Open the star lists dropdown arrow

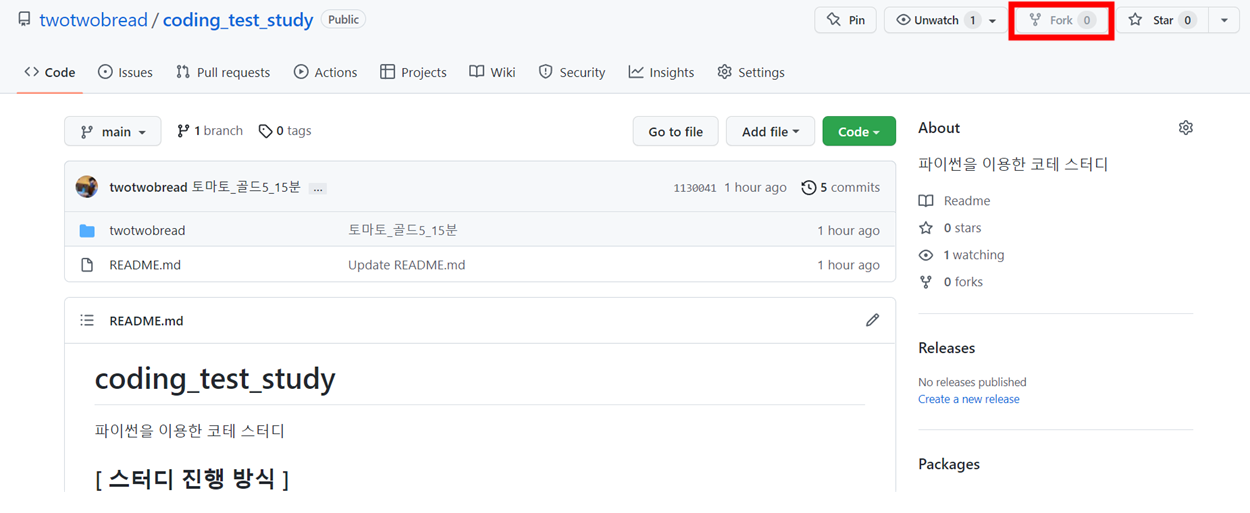click(x=1224, y=20)
